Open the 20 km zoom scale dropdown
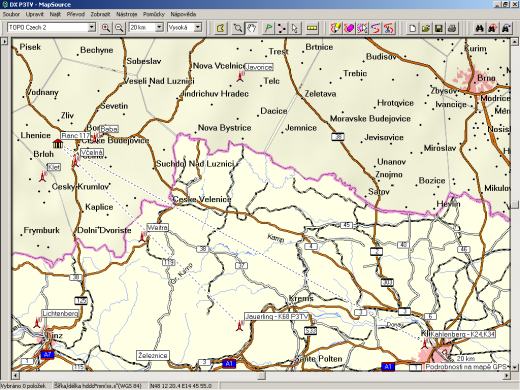 (x=159, y=27)
